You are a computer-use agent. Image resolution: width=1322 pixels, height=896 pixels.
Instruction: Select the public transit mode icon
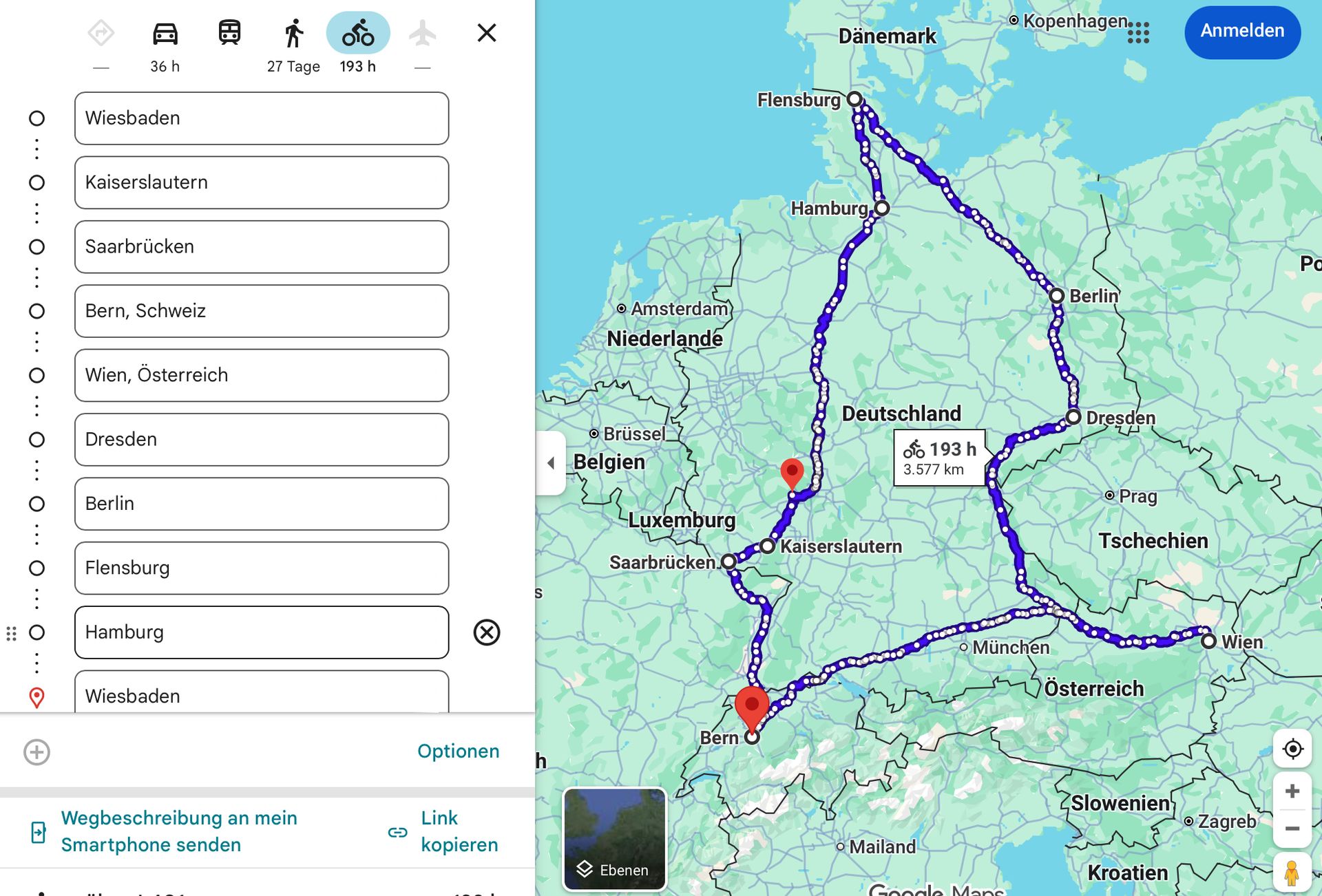tap(229, 33)
